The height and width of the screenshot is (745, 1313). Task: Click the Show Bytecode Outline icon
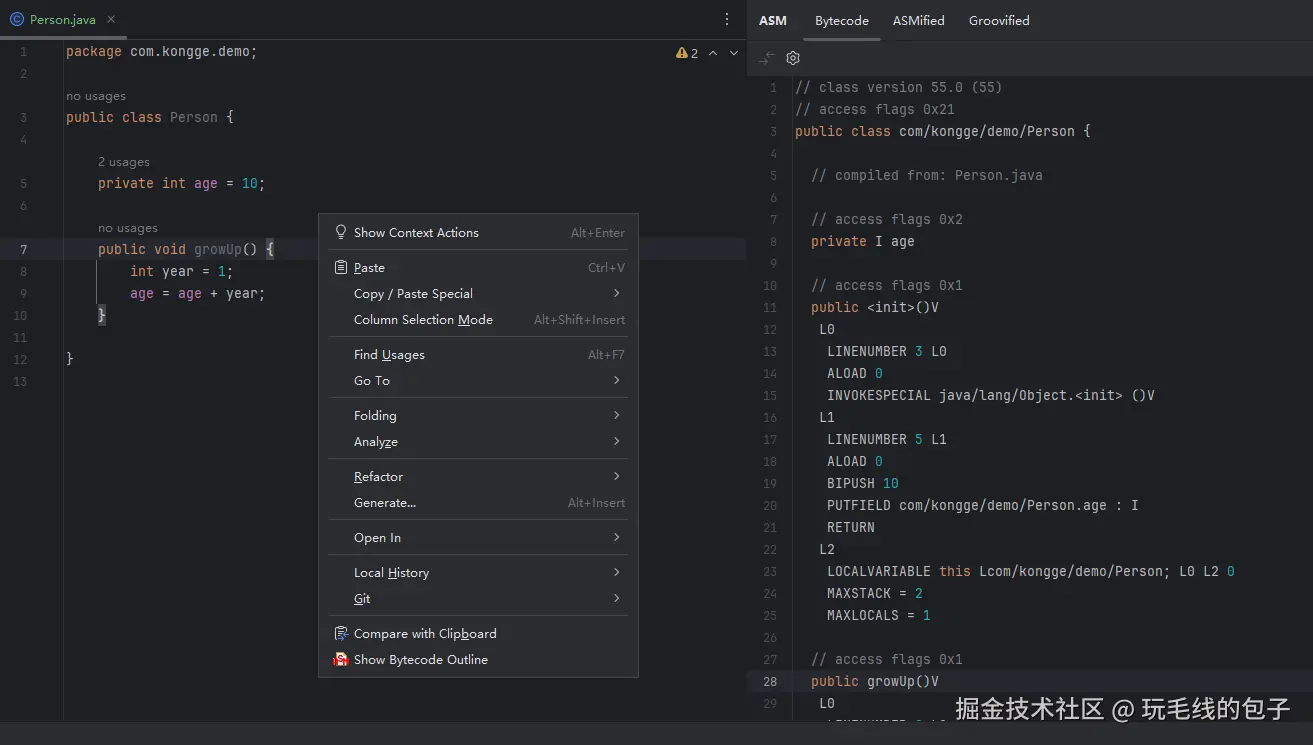tap(341, 660)
